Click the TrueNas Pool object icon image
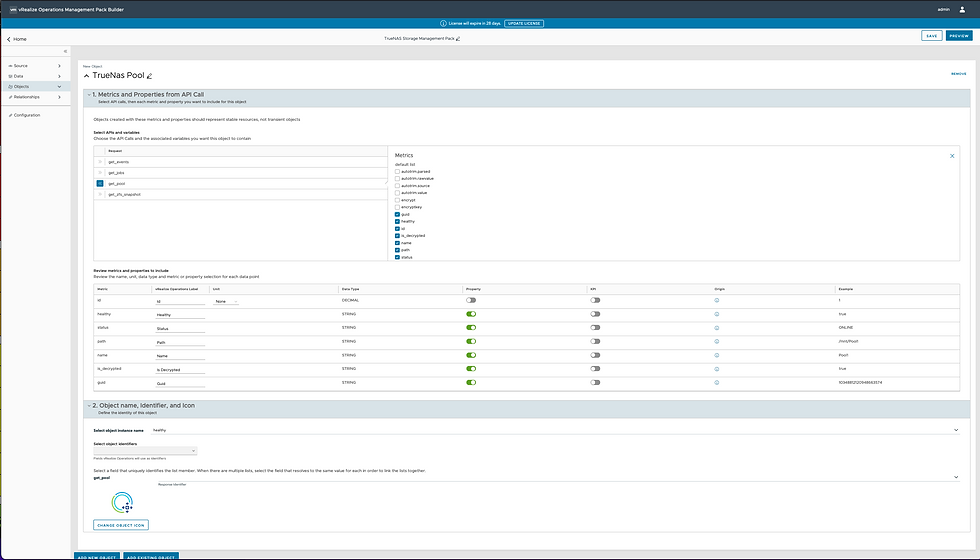 click(122, 502)
